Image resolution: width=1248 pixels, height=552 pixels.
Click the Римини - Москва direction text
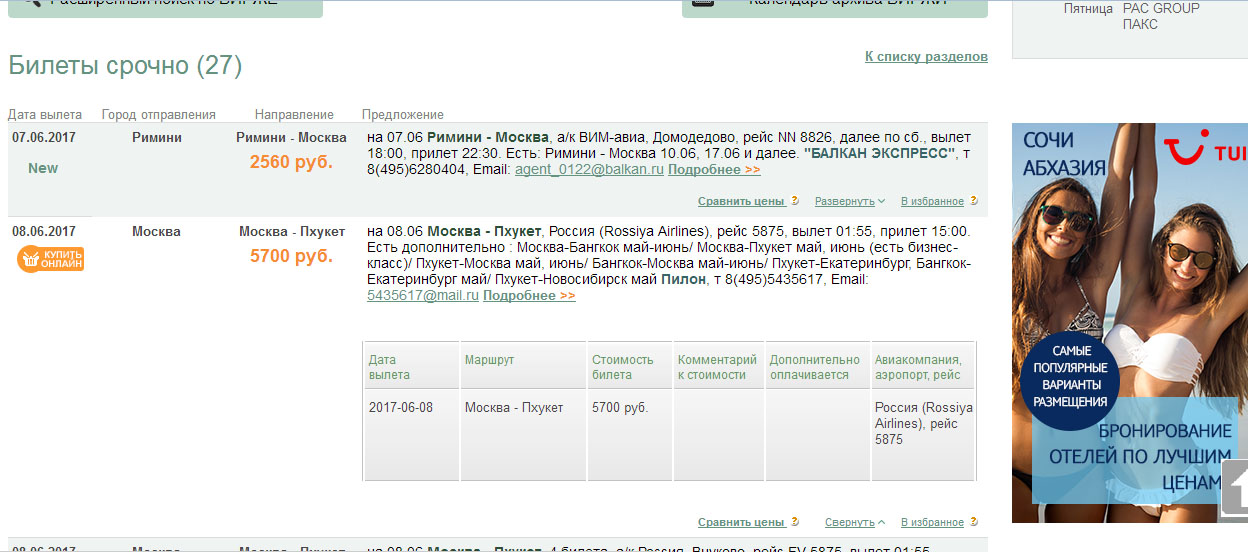[x=291, y=137]
